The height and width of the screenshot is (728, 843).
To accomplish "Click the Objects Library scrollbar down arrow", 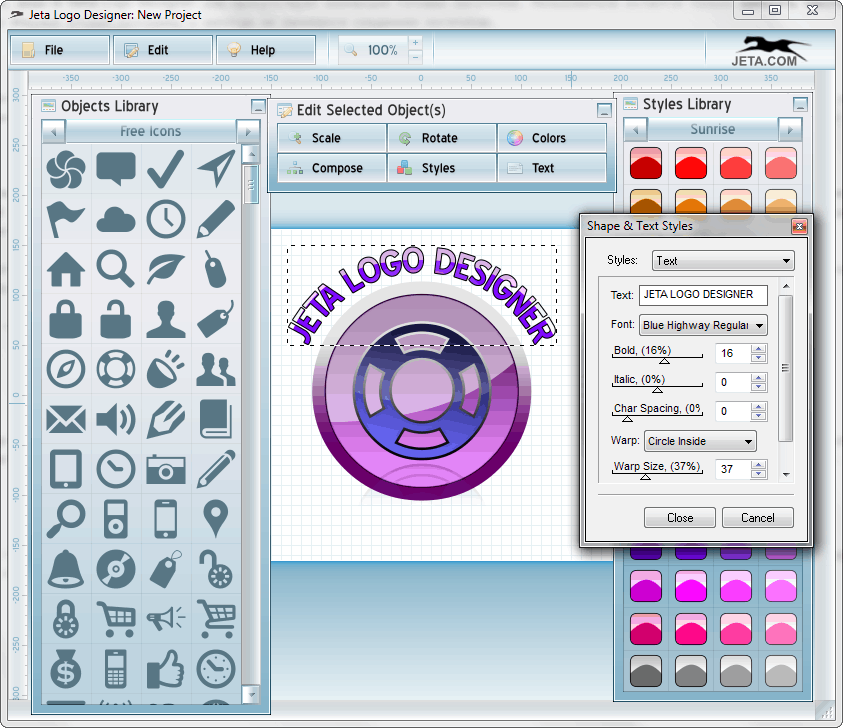I will tap(251, 694).
